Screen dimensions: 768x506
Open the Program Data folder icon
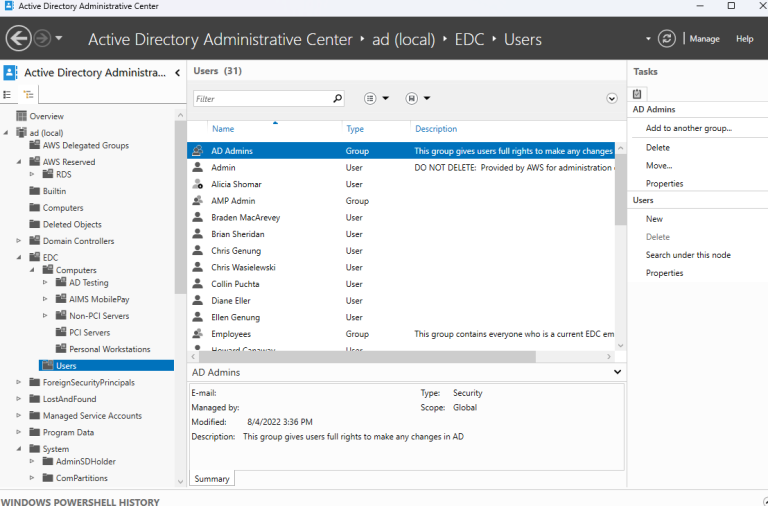[x=34, y=432]
